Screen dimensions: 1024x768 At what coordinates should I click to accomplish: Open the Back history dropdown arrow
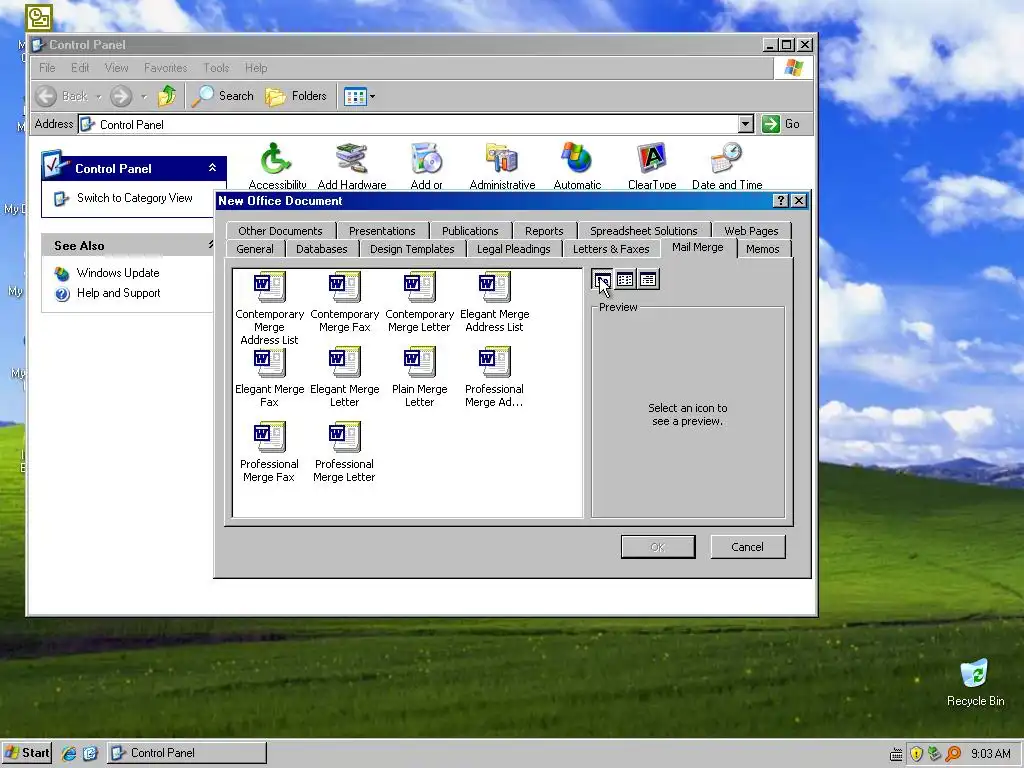(99, 97)
